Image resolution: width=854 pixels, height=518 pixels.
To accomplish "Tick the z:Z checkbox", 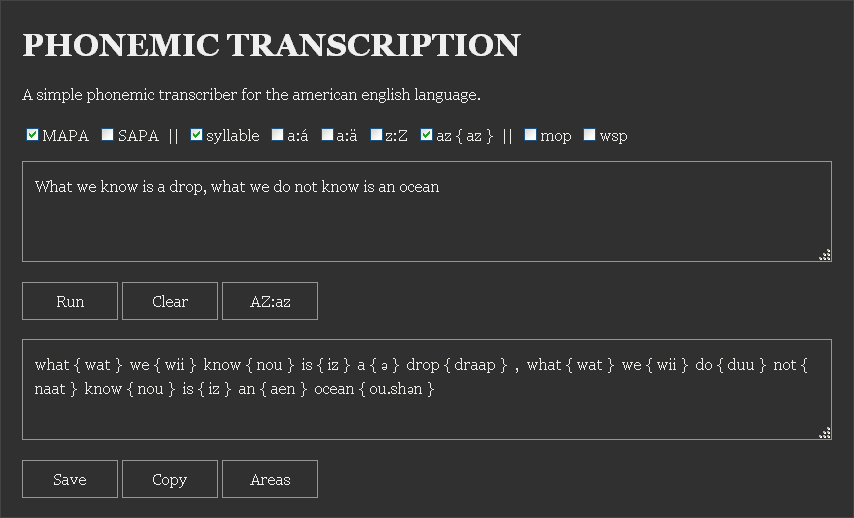I will [376, 135].
